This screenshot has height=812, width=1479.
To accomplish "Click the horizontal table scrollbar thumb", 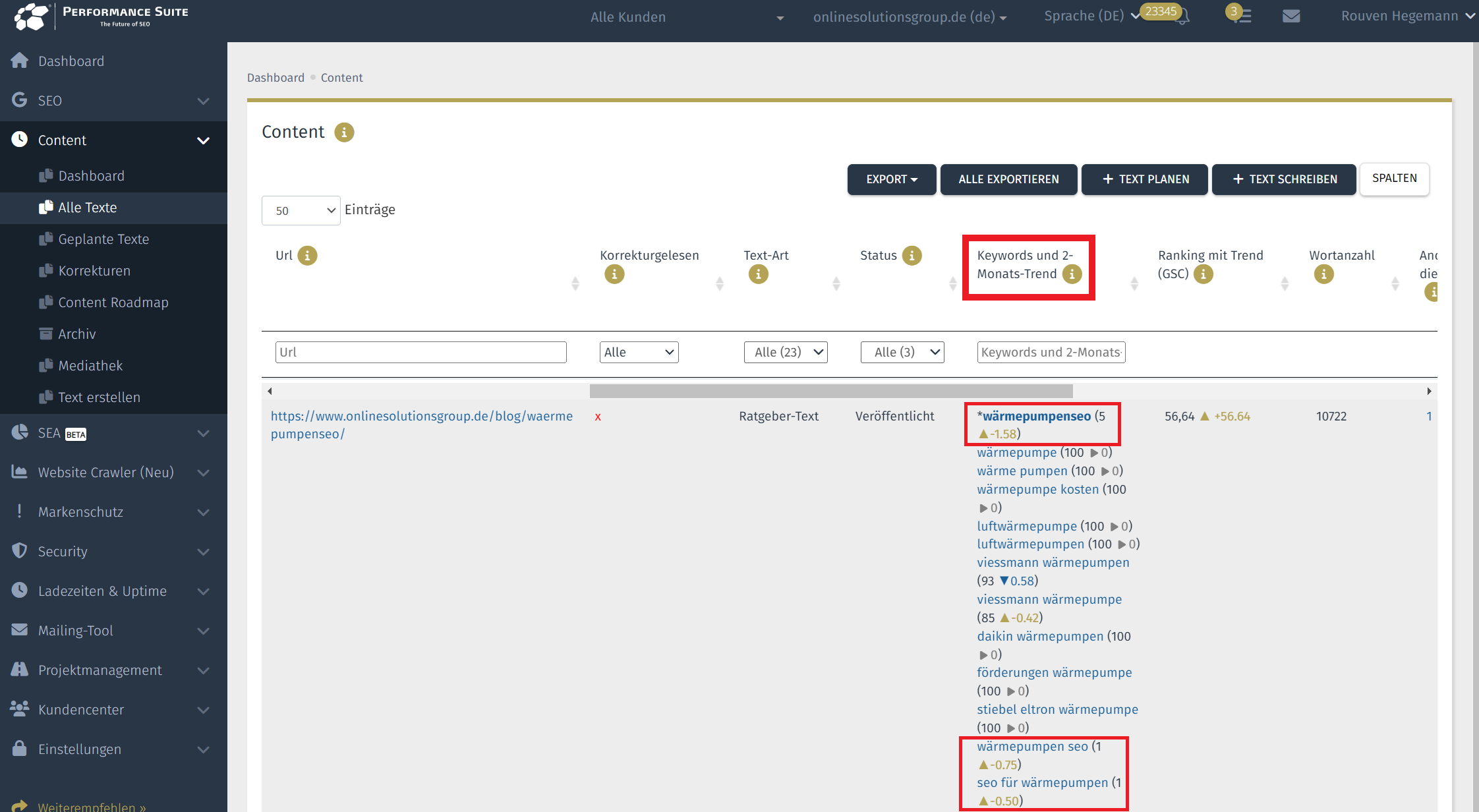I will (831, 391).
